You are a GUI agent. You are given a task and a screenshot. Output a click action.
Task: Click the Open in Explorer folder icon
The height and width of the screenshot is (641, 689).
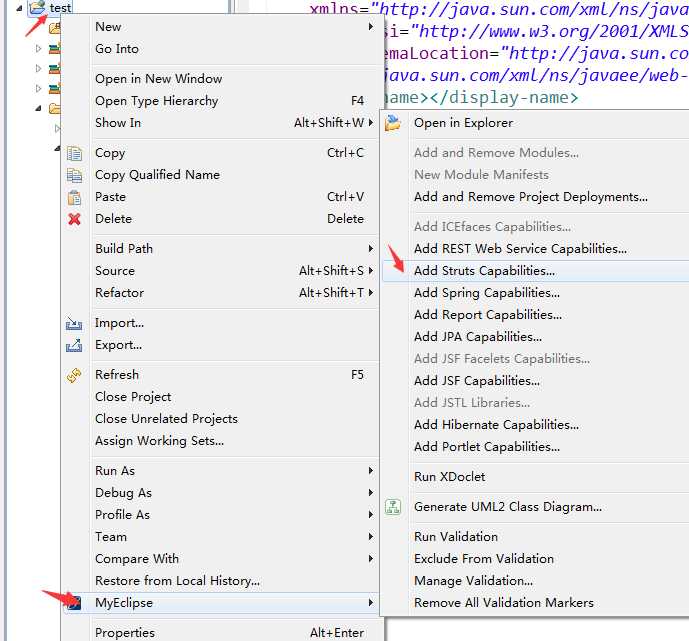[392, 123]
